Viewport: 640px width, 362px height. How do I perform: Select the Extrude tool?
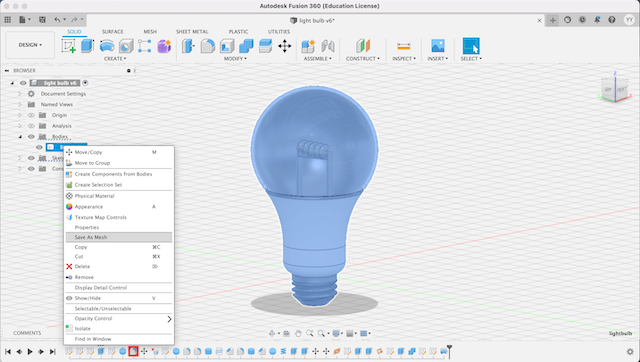point(87,46)
